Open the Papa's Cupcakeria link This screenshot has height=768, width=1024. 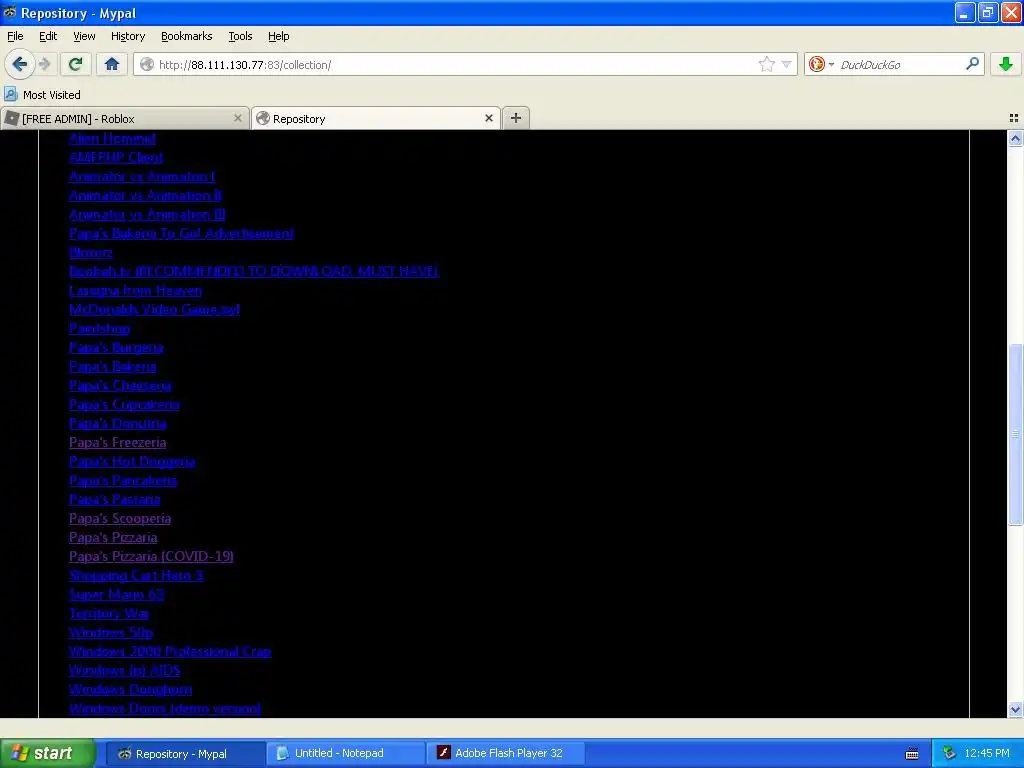pyautogui.click(x=124, y=404)
